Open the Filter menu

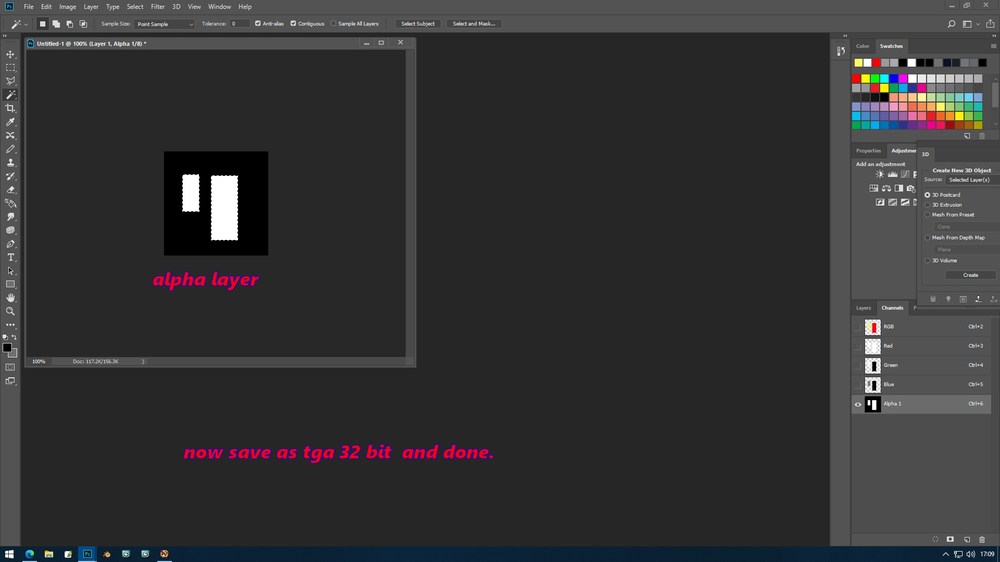pyautogui.click(x=158, y=6)
